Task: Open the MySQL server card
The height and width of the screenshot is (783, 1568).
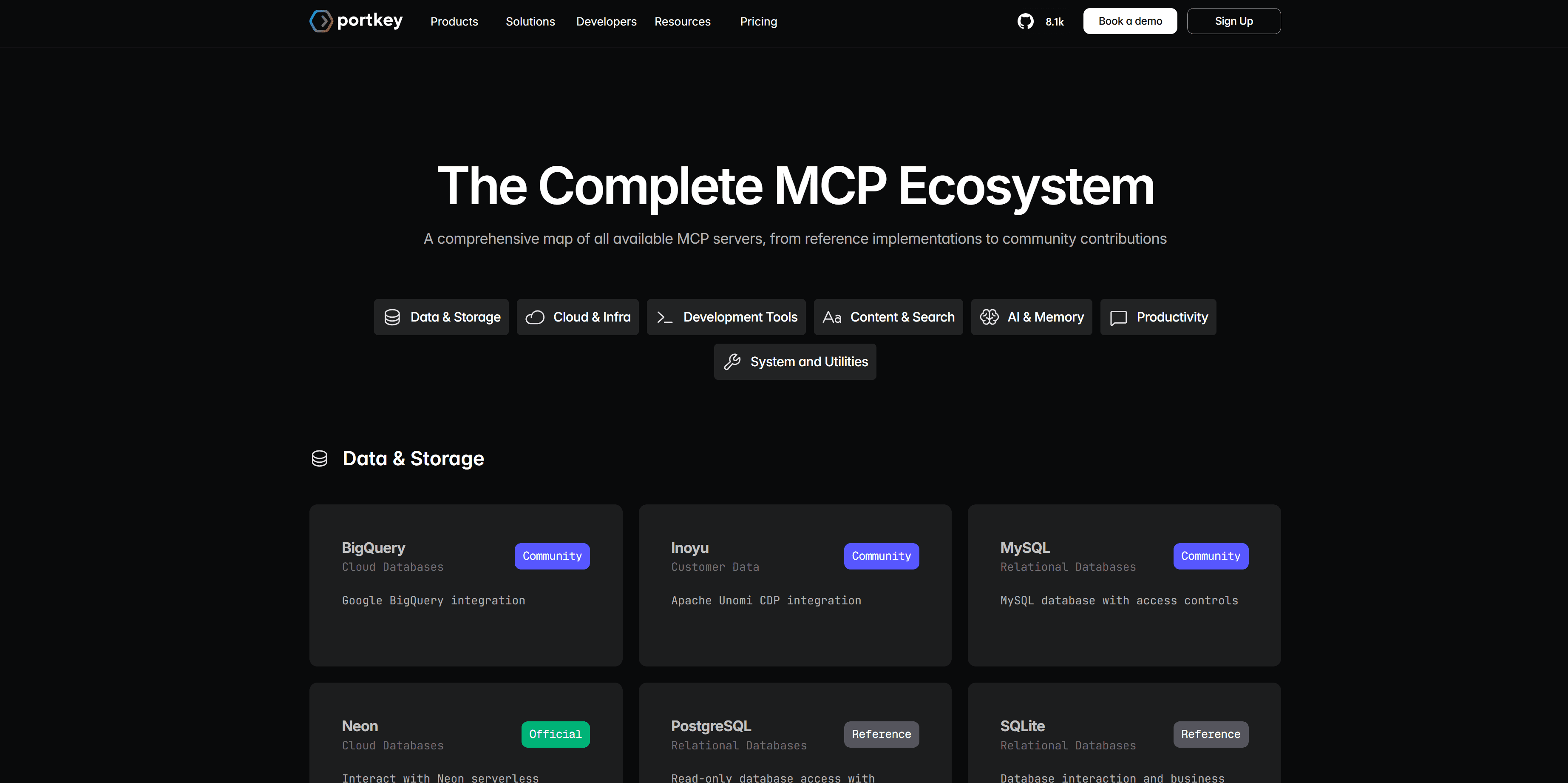Action: click(x=1124, y=584)
